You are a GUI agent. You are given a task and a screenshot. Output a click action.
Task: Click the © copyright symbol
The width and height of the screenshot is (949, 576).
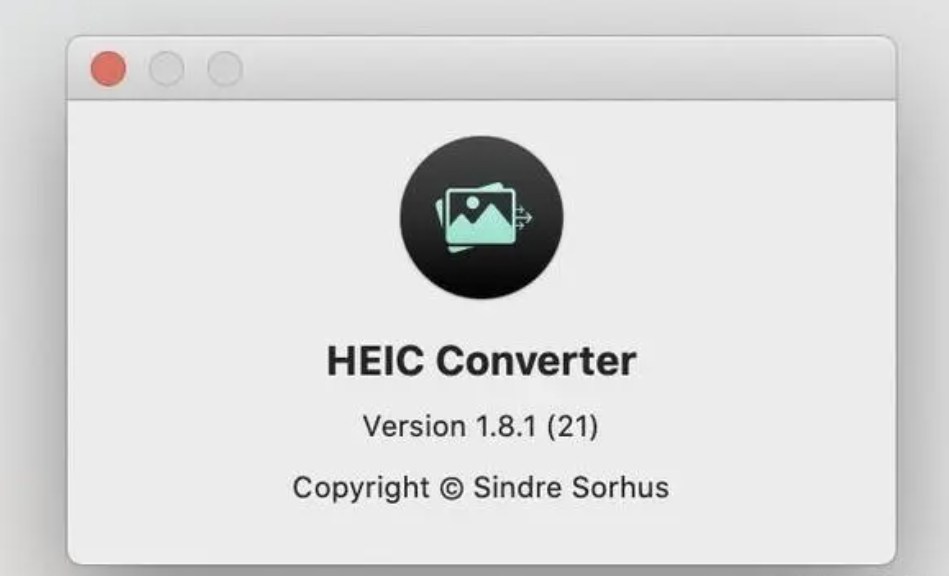tap(452, 488)
